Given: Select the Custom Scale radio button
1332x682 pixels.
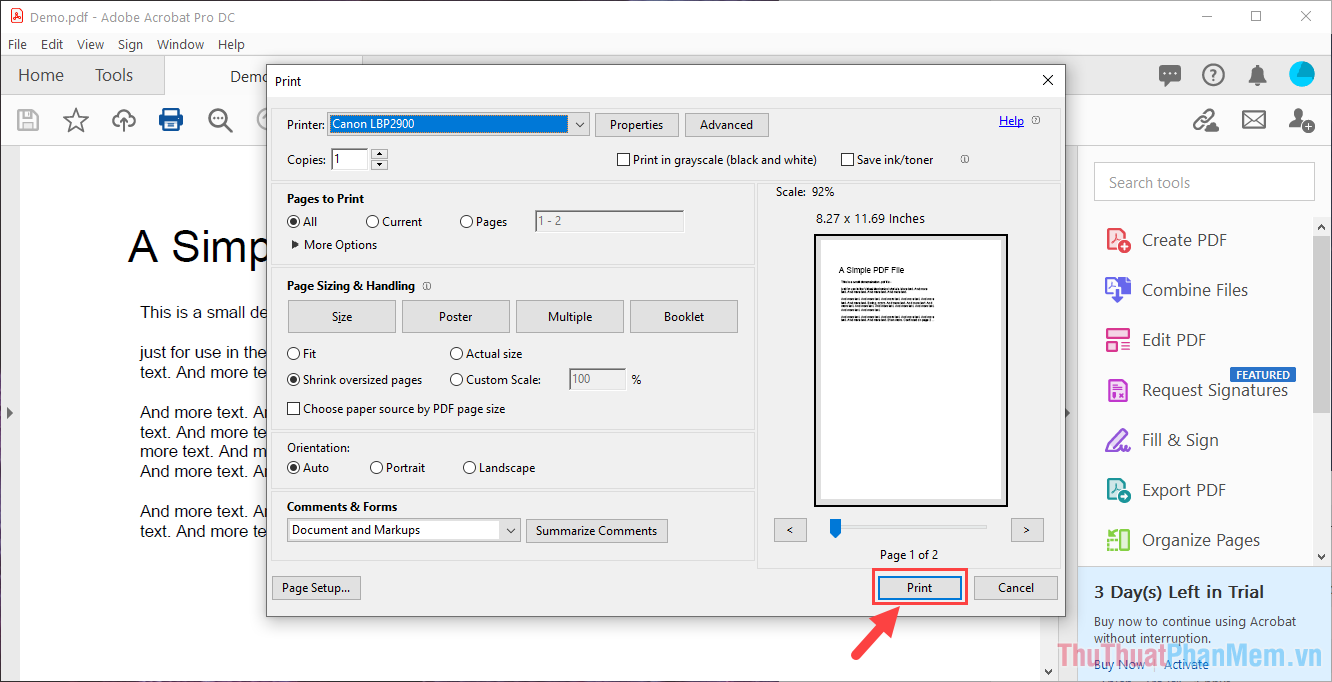Looking at the screenshot, I should [456, 380].
